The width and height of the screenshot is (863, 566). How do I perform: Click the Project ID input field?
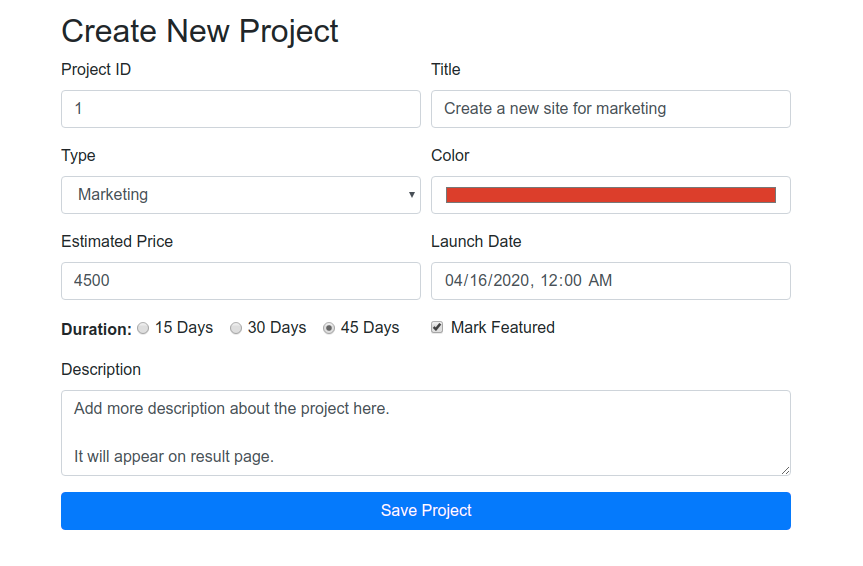tap(240, 109)
